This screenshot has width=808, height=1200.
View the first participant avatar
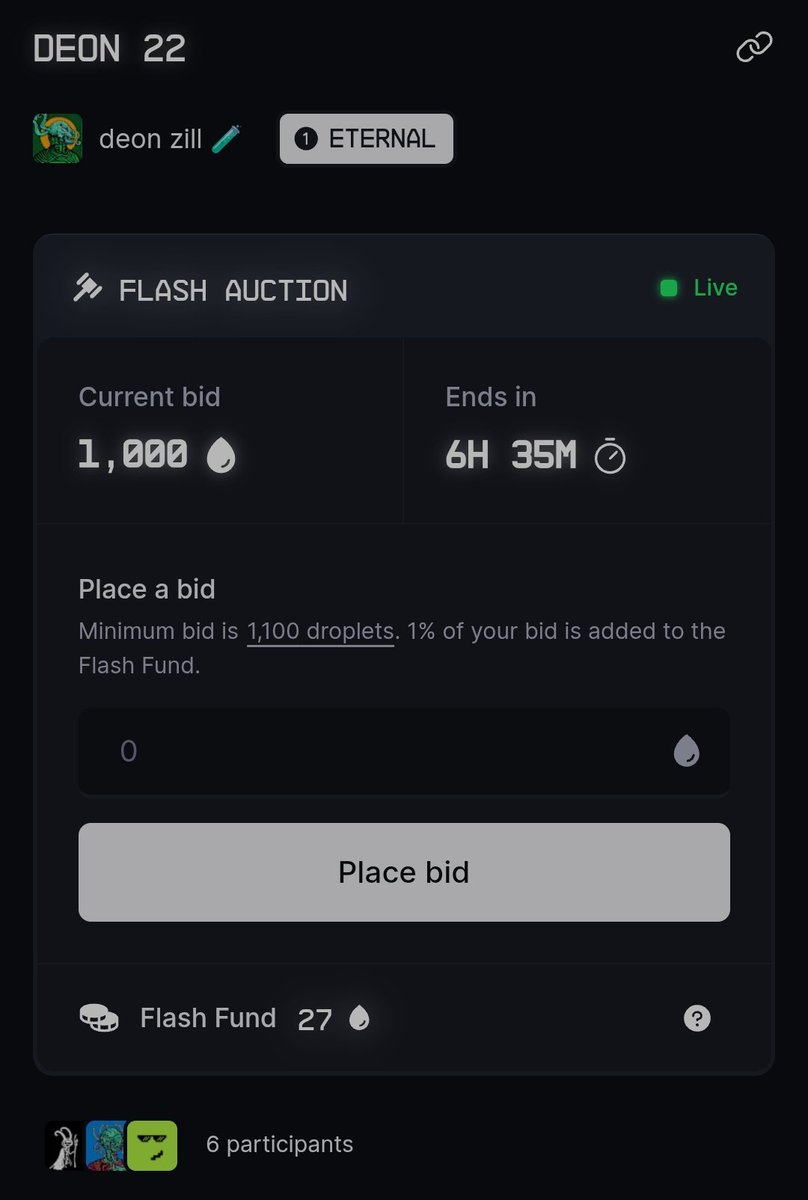(65, 1145)
